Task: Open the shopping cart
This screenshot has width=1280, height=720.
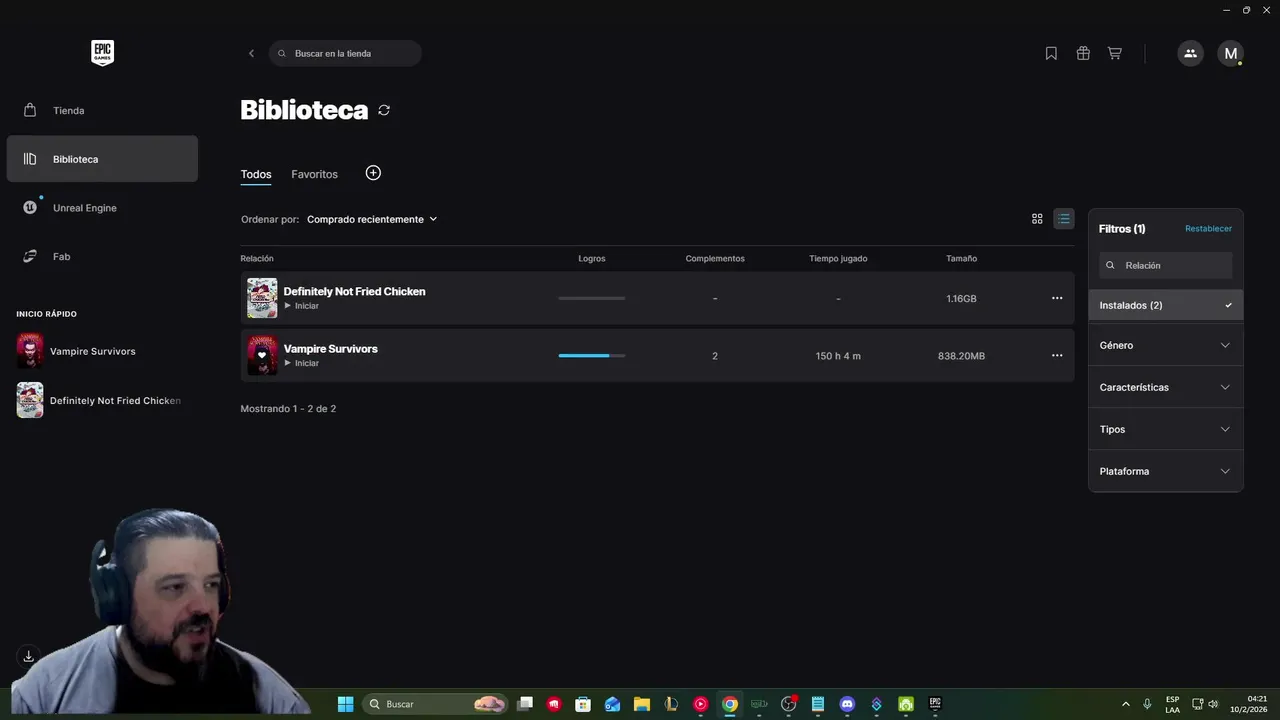Action: point(1114,53)
